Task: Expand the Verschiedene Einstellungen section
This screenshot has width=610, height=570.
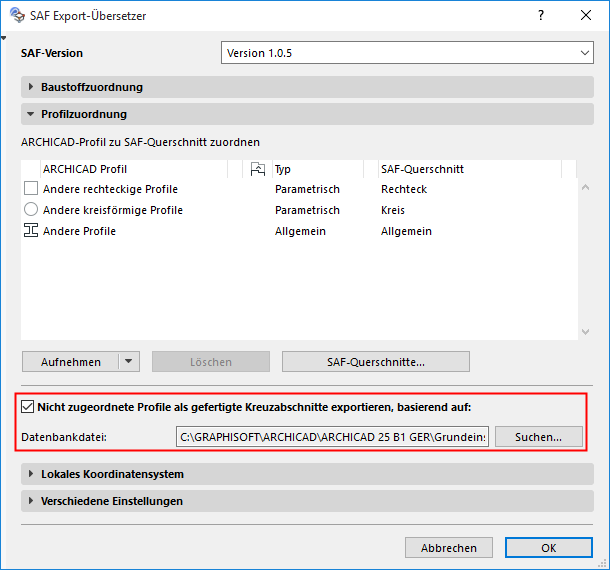Action: [x=307, y=501]
